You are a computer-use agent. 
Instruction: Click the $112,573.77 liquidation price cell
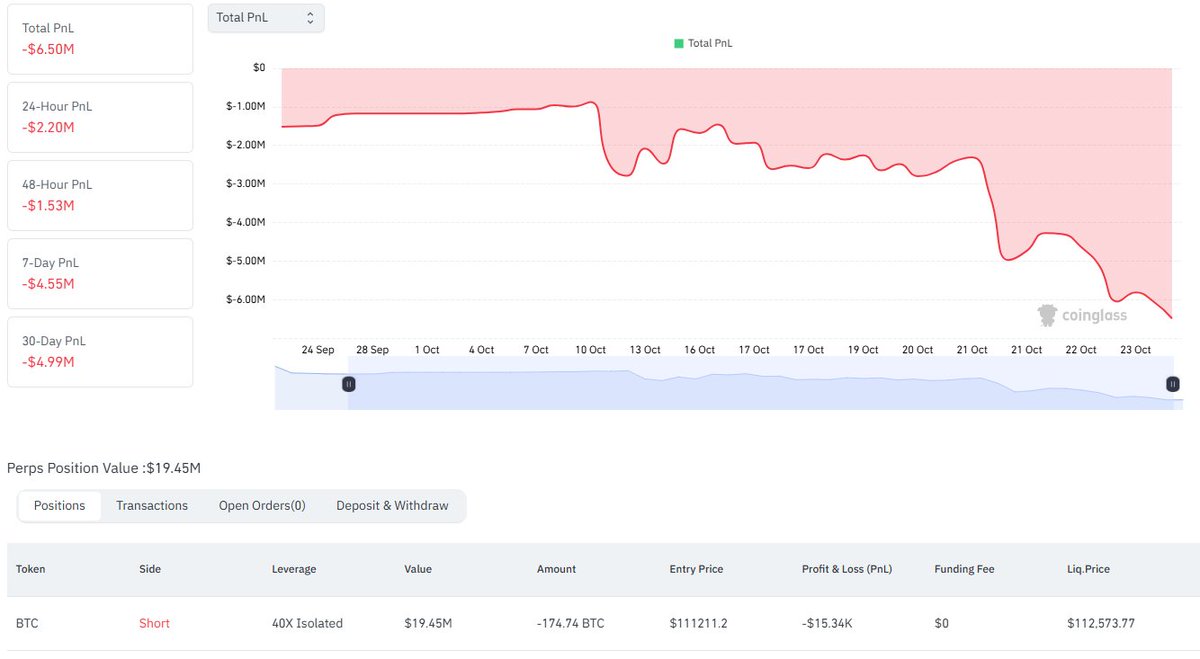click(1101, 623)
